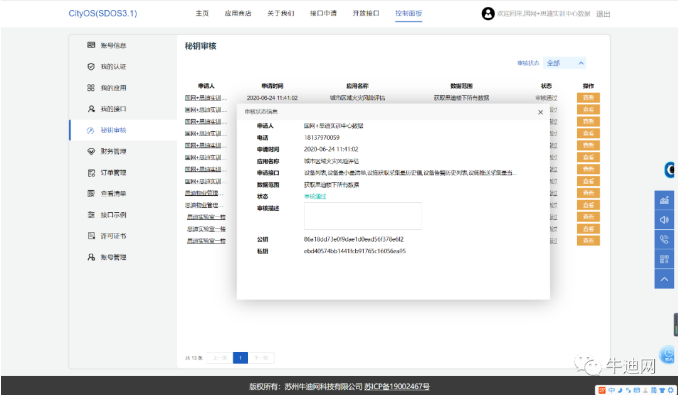The image size is (680, 395).
Task: Open 我的认证 shield icon in sidebar
Action: (x=91, y=66)
